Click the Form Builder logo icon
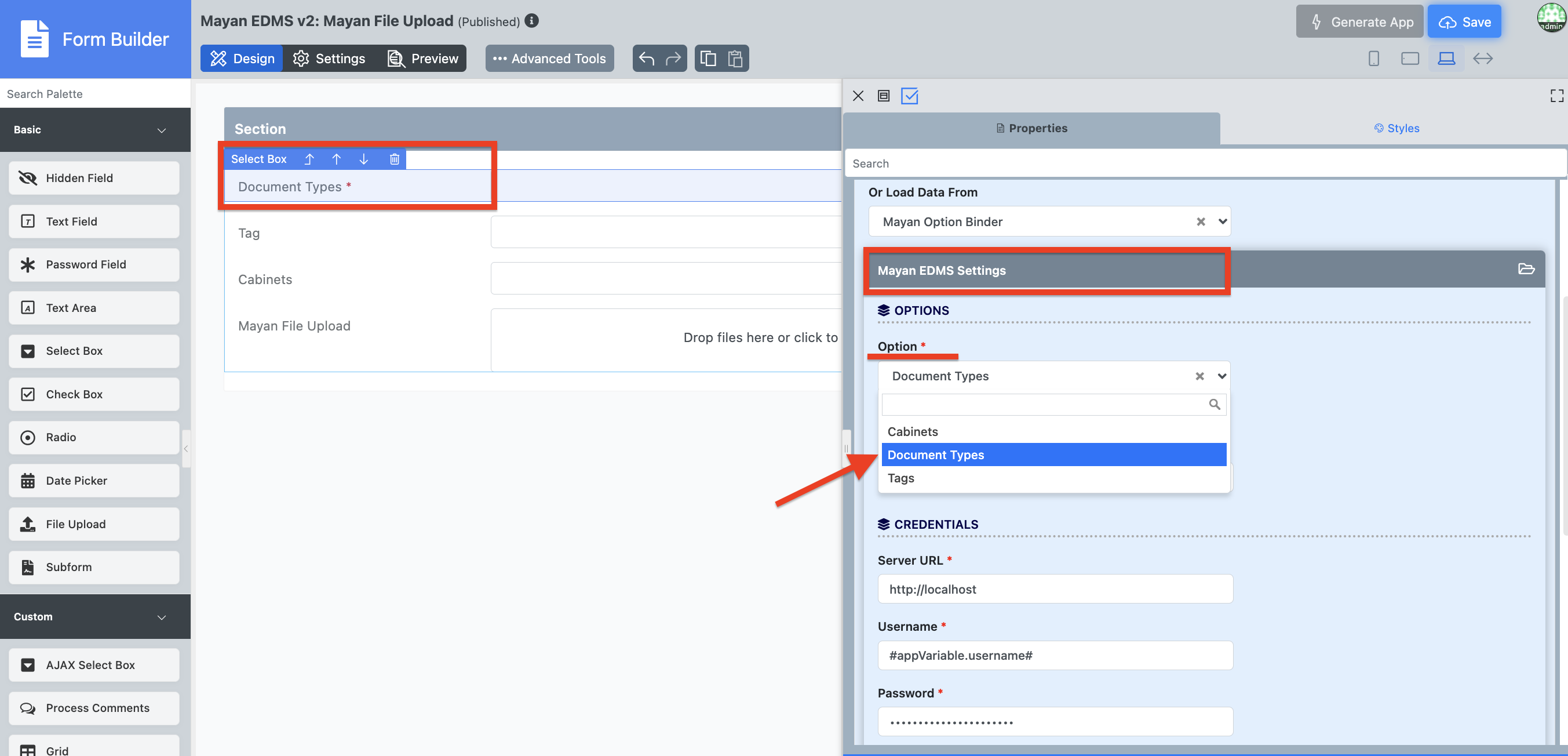 coord(35,39)
